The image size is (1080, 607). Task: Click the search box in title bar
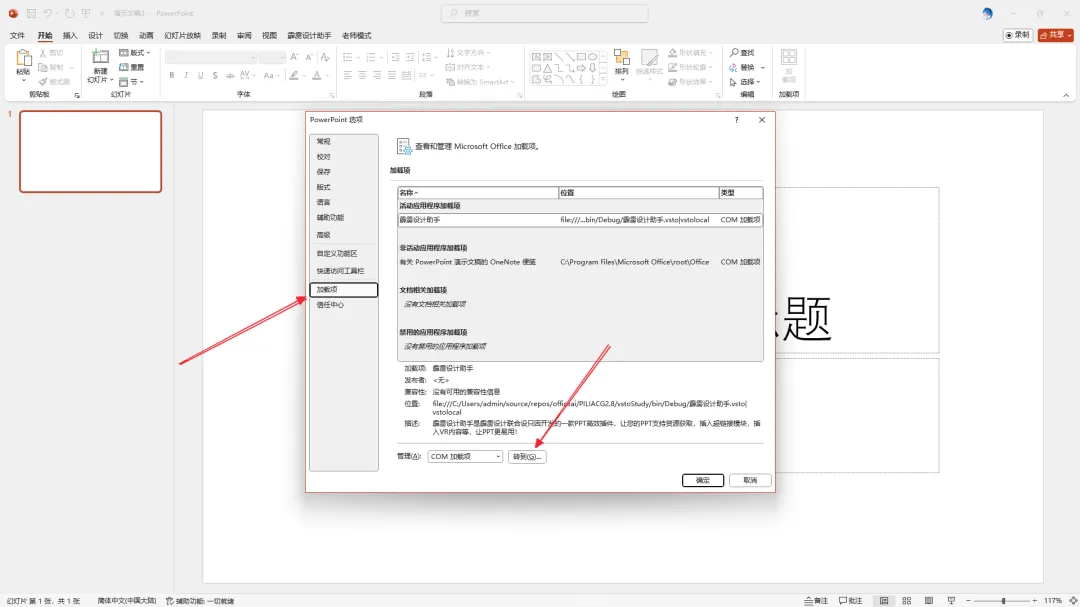click(544, 13)
